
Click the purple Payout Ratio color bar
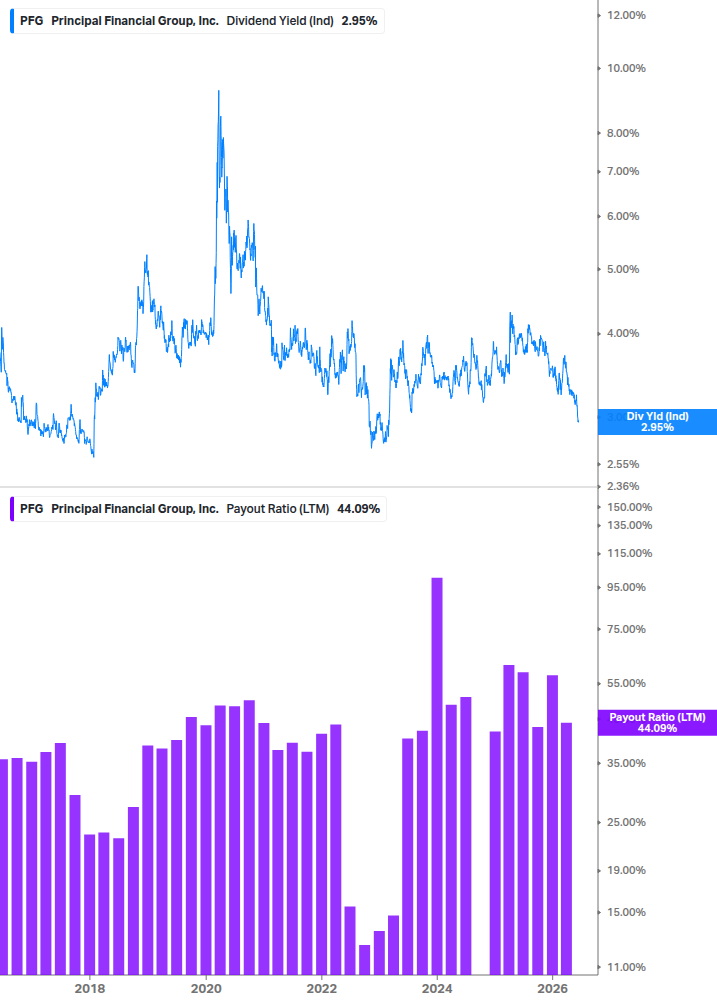click(12, 509)
